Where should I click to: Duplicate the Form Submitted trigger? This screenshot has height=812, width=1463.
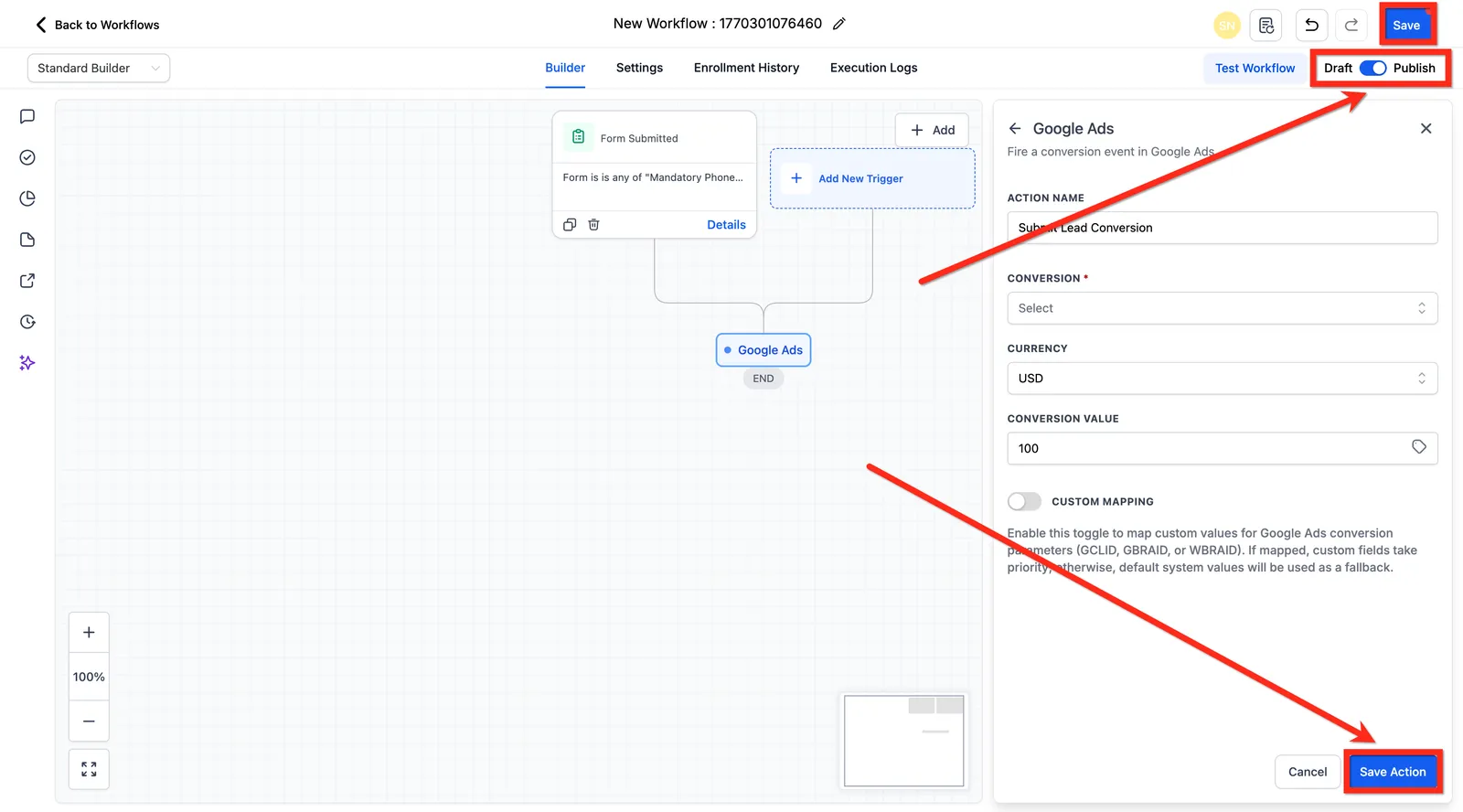point(570,225)
